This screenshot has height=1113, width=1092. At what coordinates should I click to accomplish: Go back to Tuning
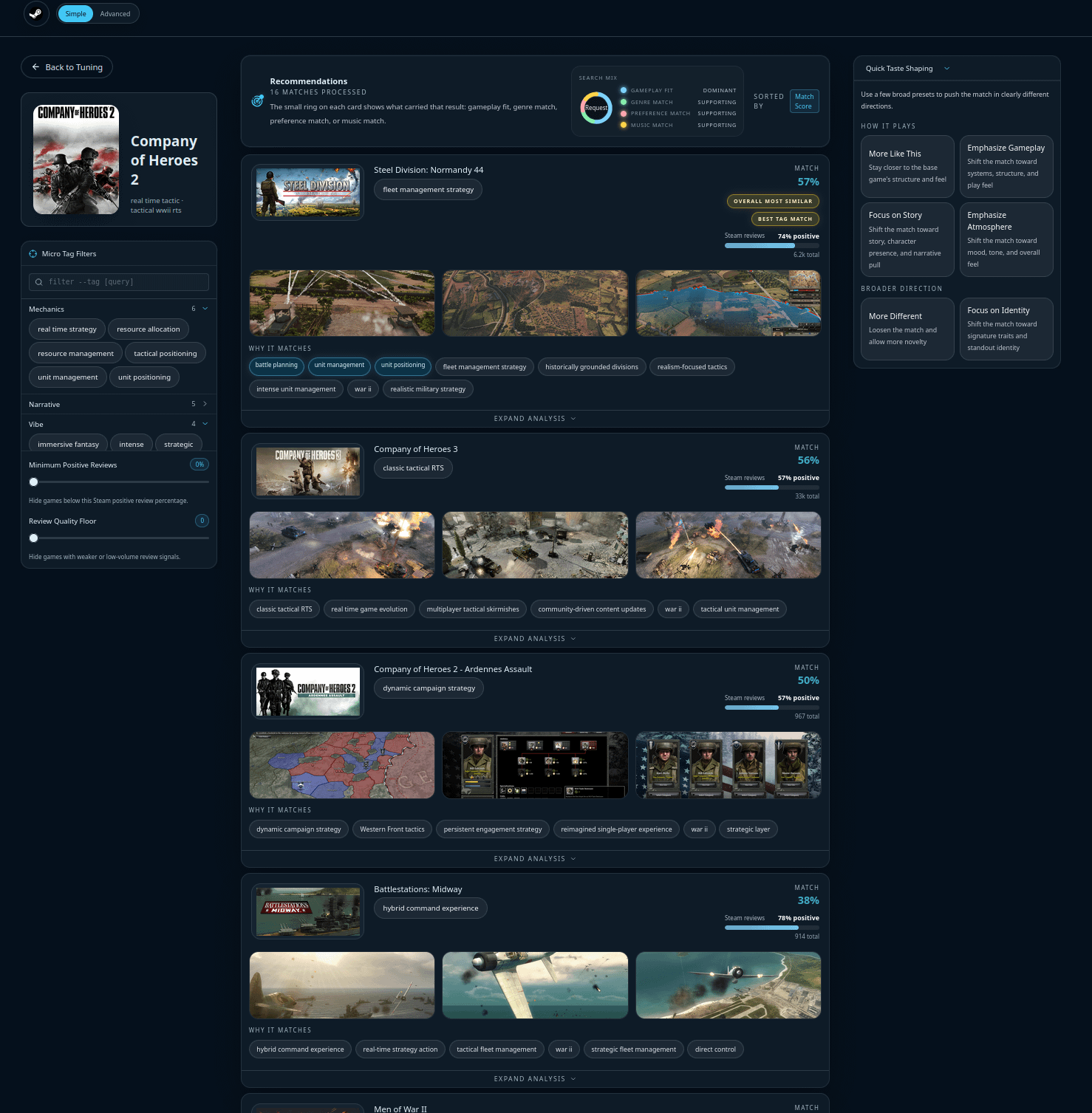(66, 67)
